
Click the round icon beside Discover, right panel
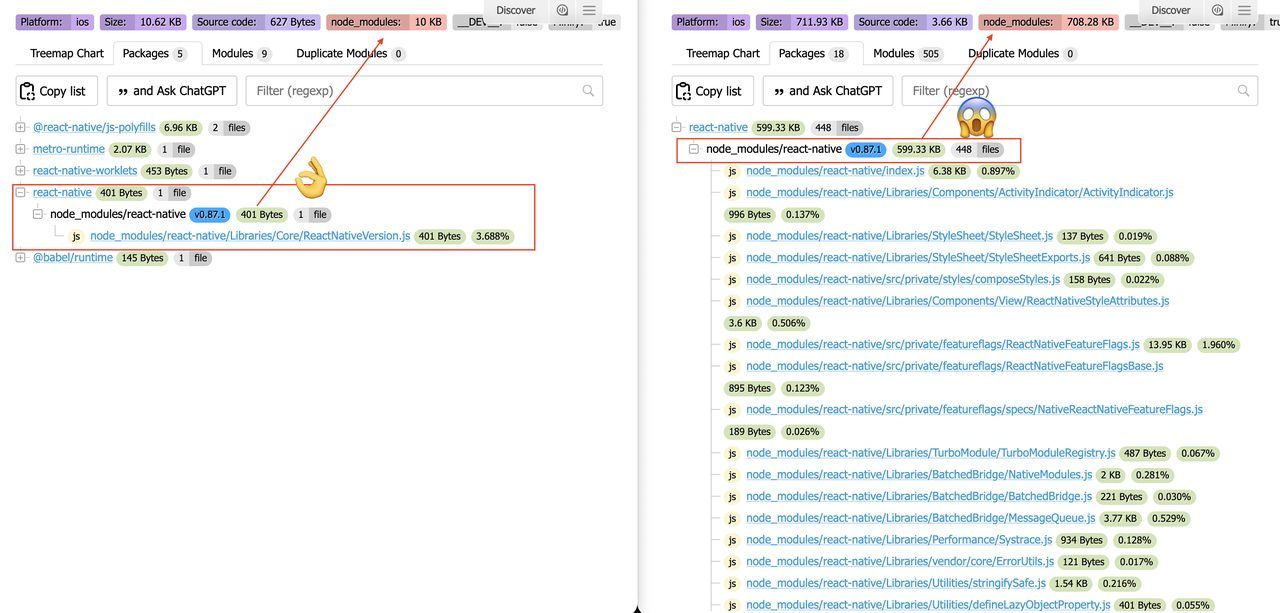click(x=1217, y=10)
